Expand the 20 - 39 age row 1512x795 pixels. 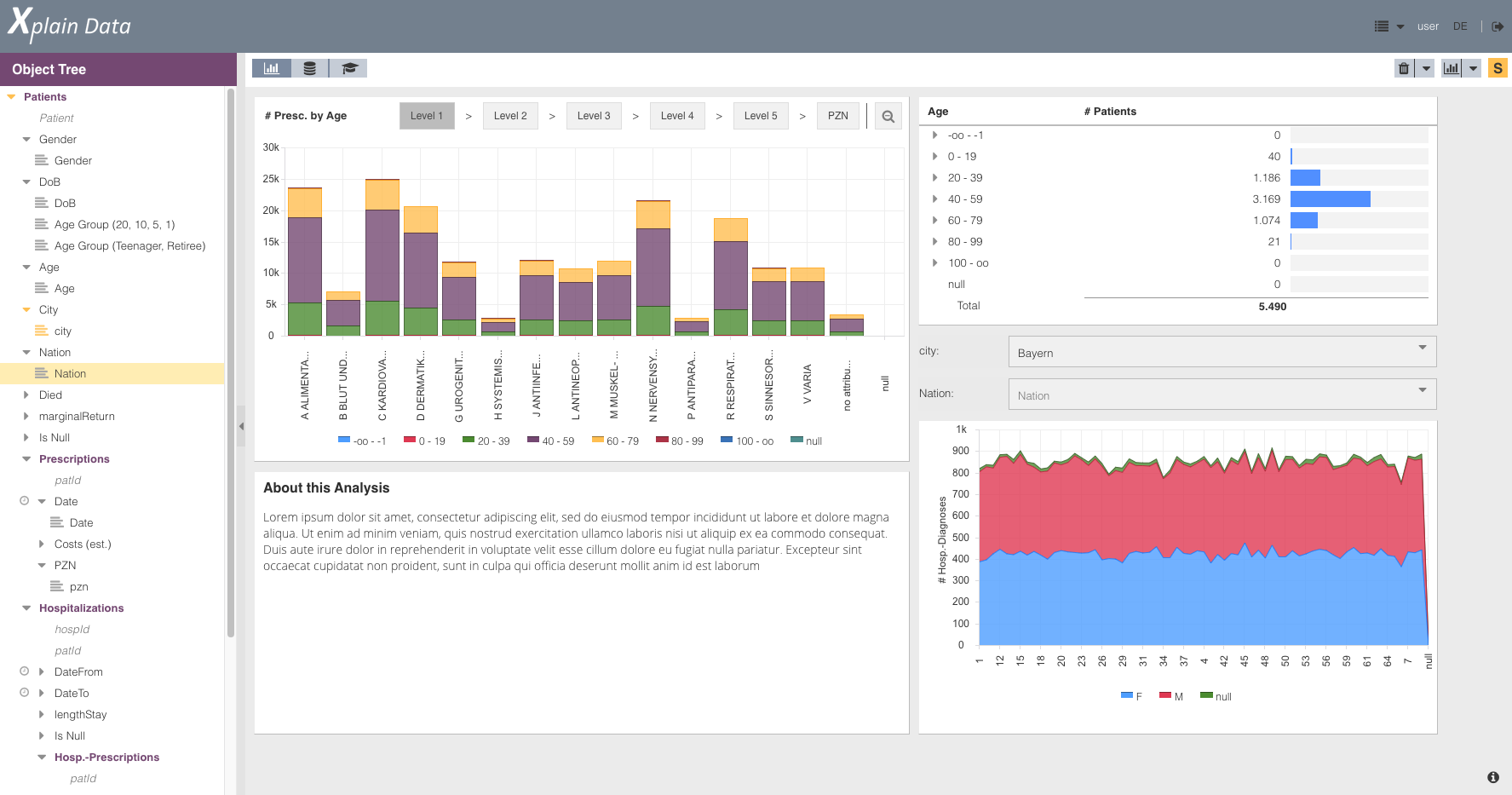(934, 177)
